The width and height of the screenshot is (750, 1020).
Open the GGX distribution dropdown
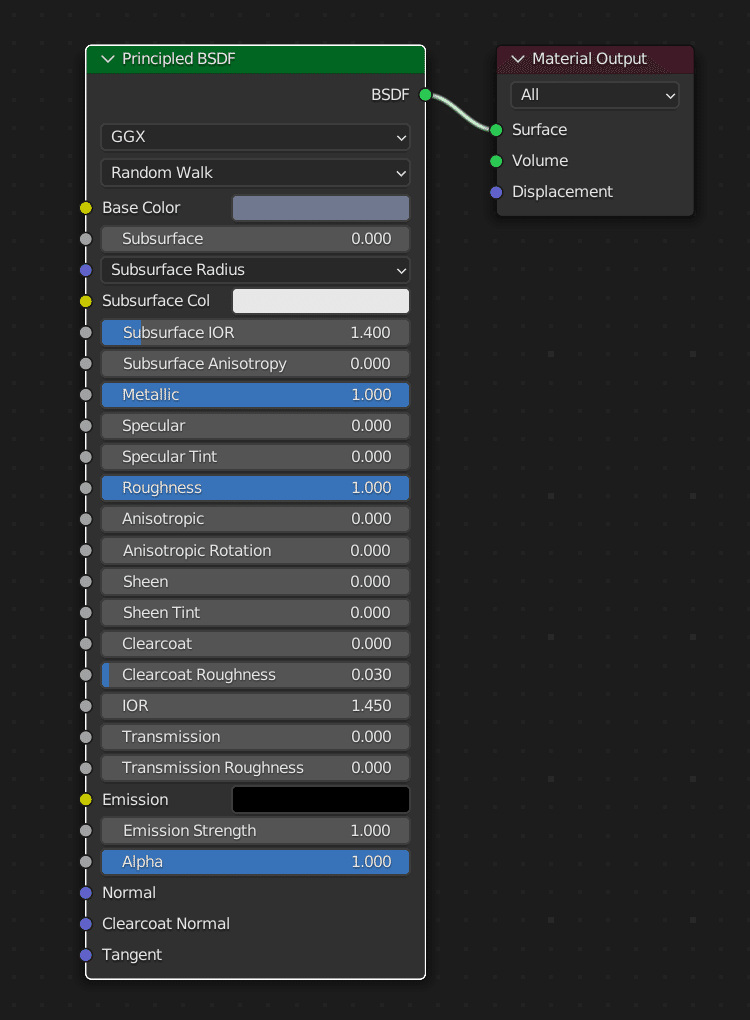256,137
